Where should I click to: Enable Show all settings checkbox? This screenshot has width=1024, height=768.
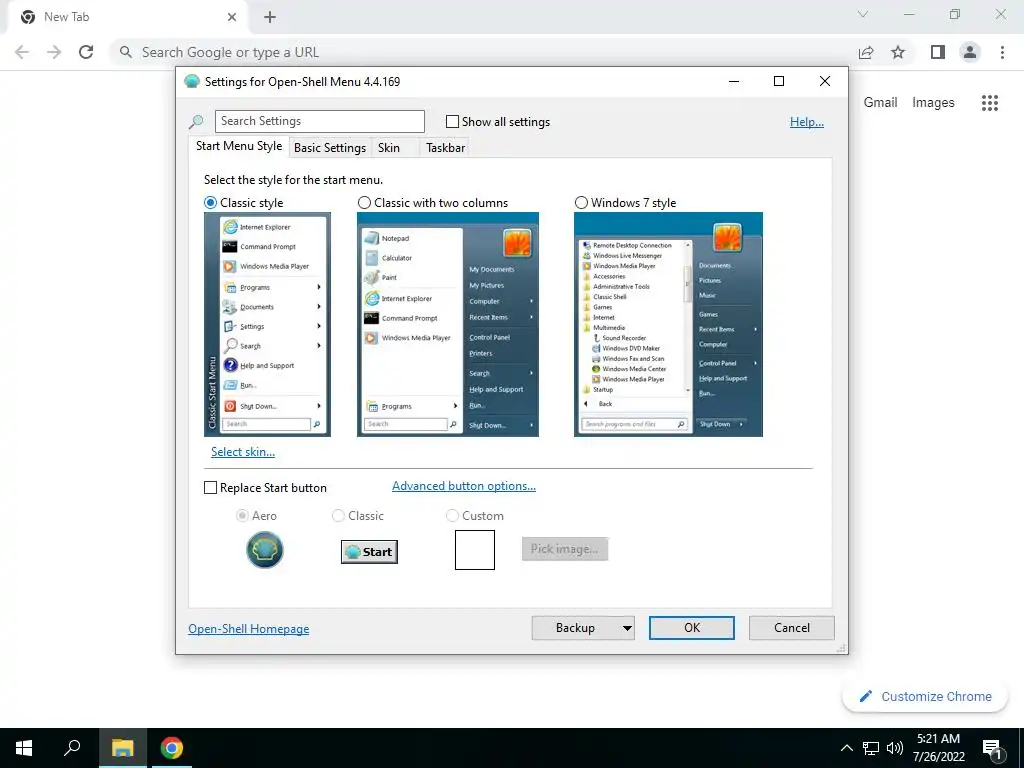point(452,121)
